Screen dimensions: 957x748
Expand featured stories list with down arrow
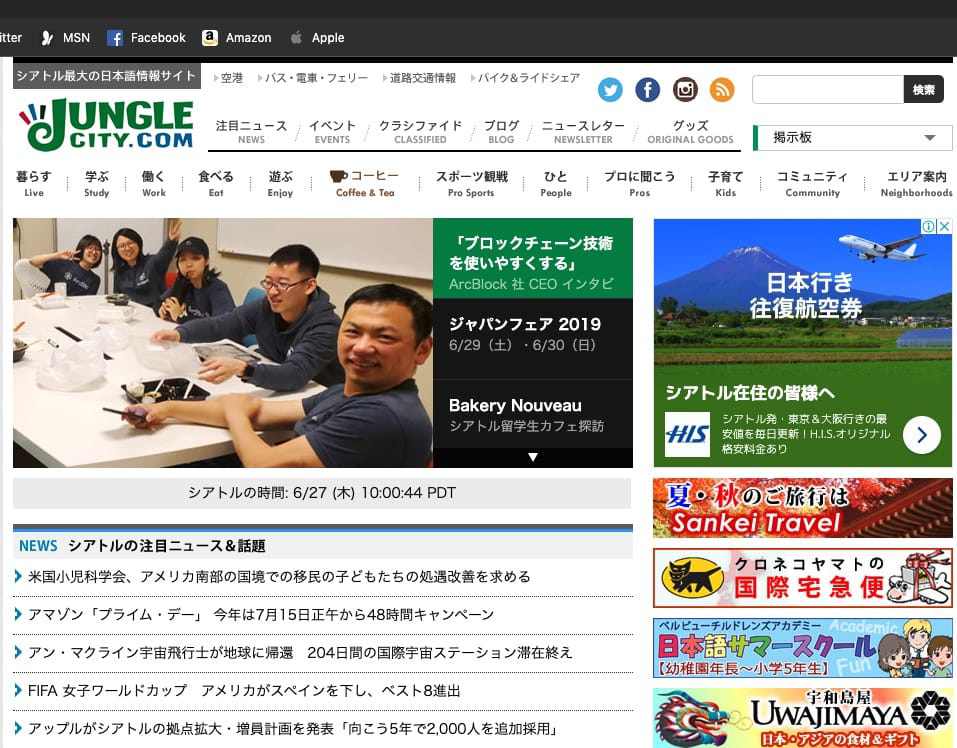point(533,457)
